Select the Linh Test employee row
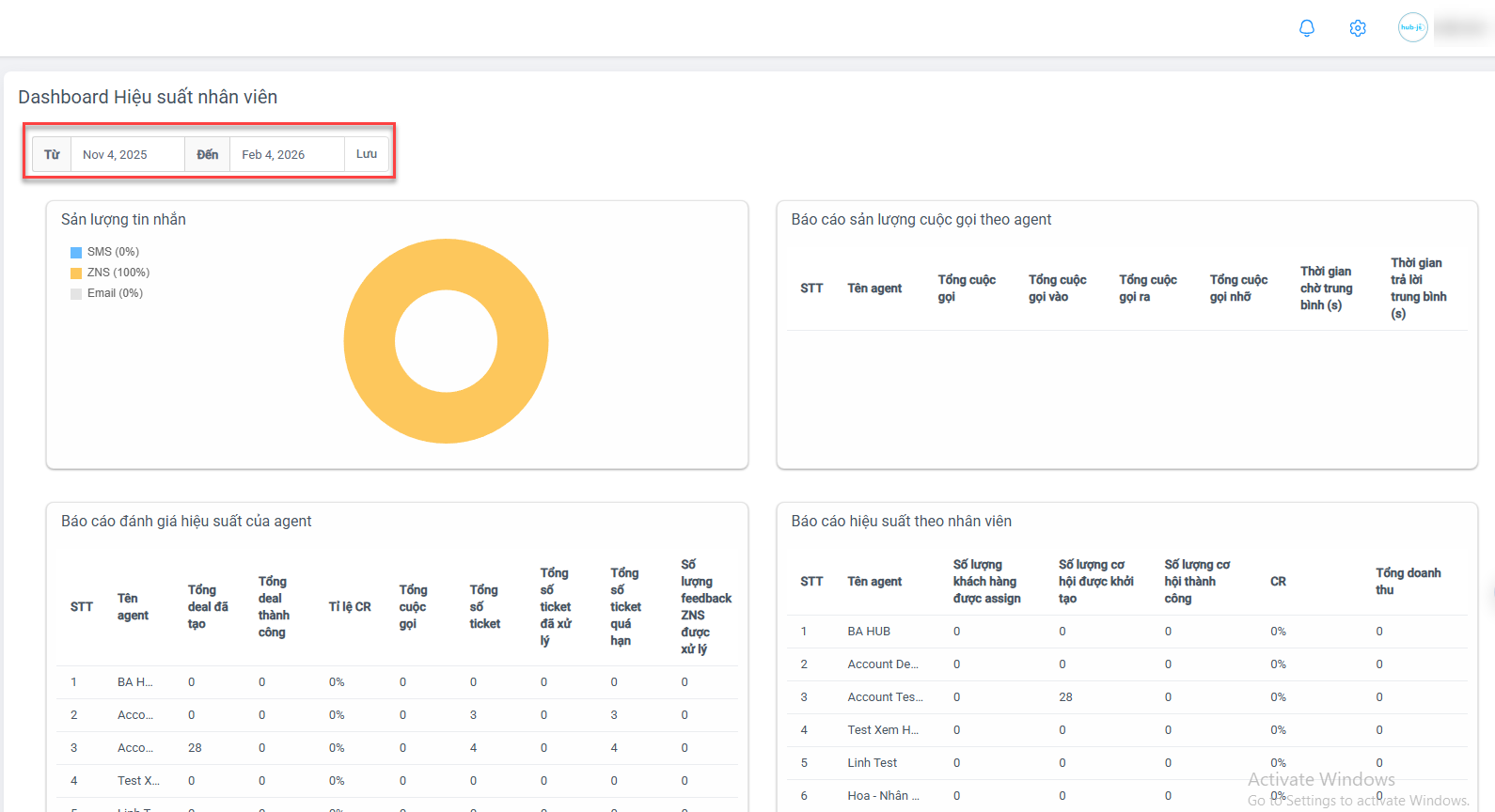 coord(872,763)
